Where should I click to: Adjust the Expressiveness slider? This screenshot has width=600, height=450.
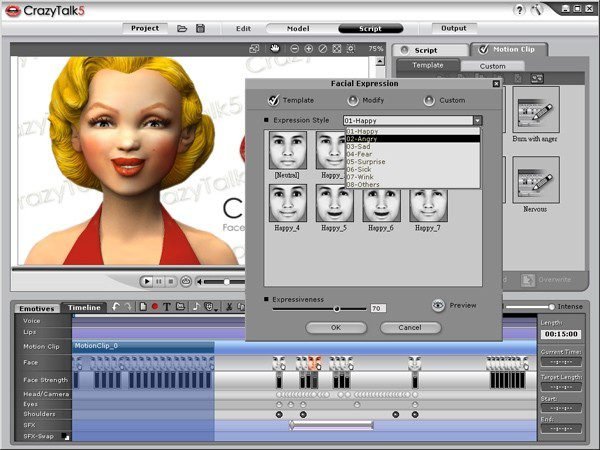click(x=337, y=309)
